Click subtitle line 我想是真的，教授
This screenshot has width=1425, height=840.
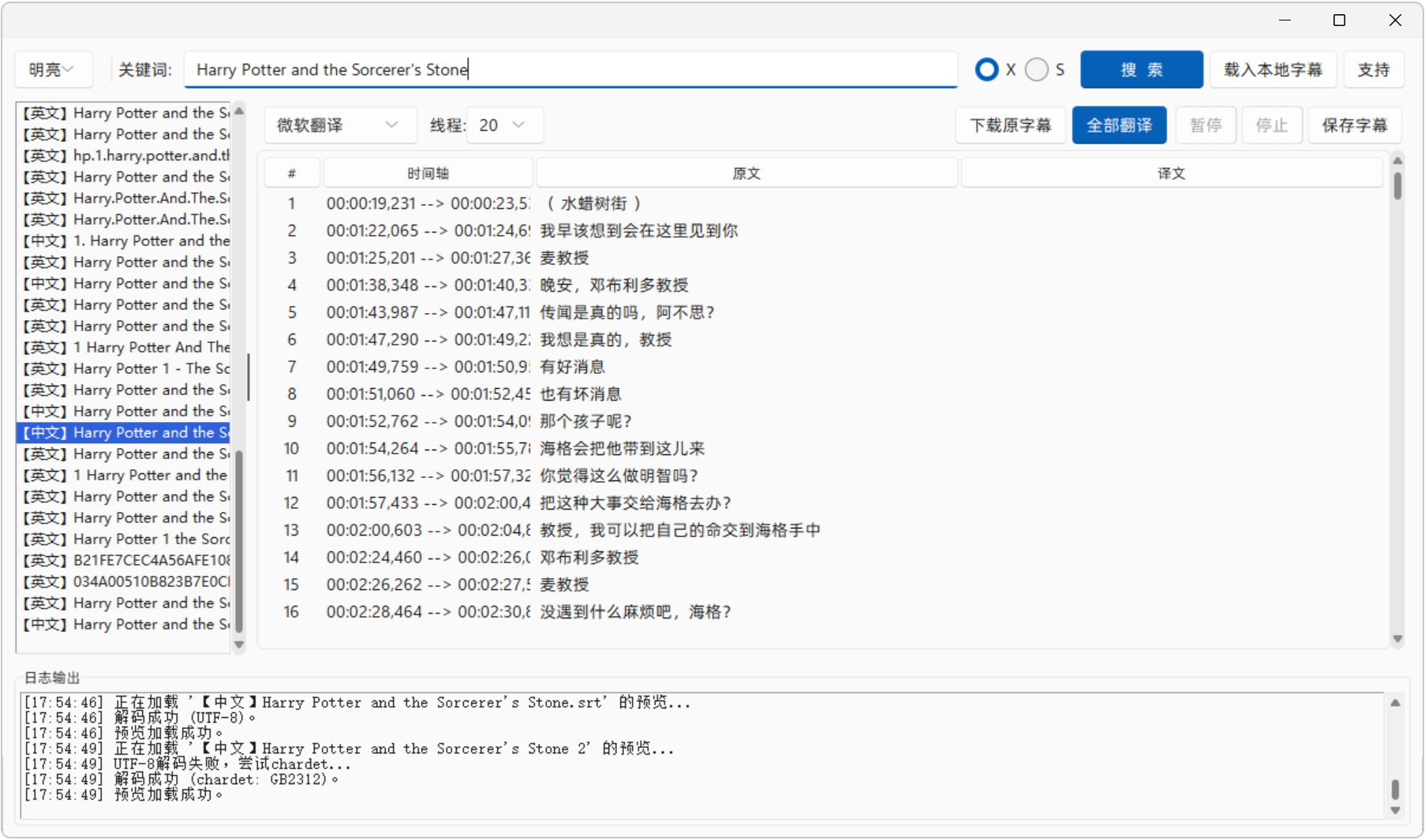606,339
